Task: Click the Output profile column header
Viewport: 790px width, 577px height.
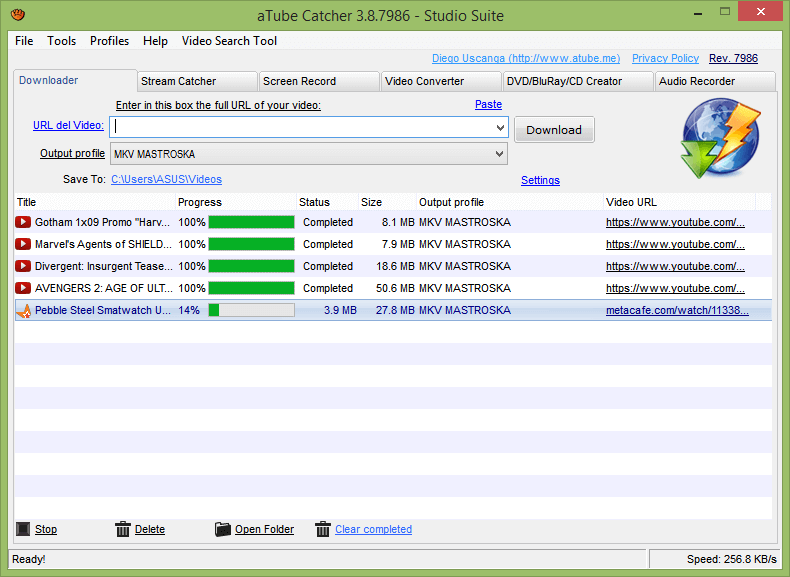Action: point(510,202)
